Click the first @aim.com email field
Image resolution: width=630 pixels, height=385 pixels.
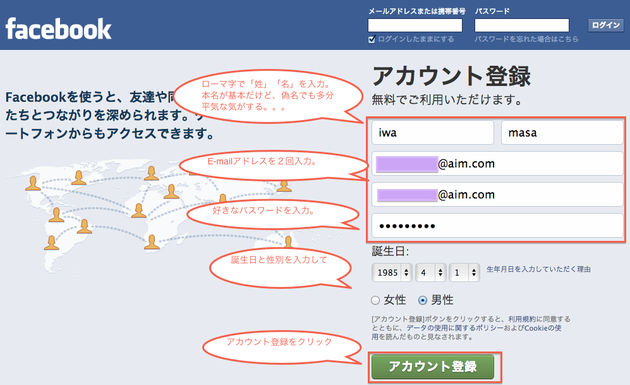click(x=497, y=164)
